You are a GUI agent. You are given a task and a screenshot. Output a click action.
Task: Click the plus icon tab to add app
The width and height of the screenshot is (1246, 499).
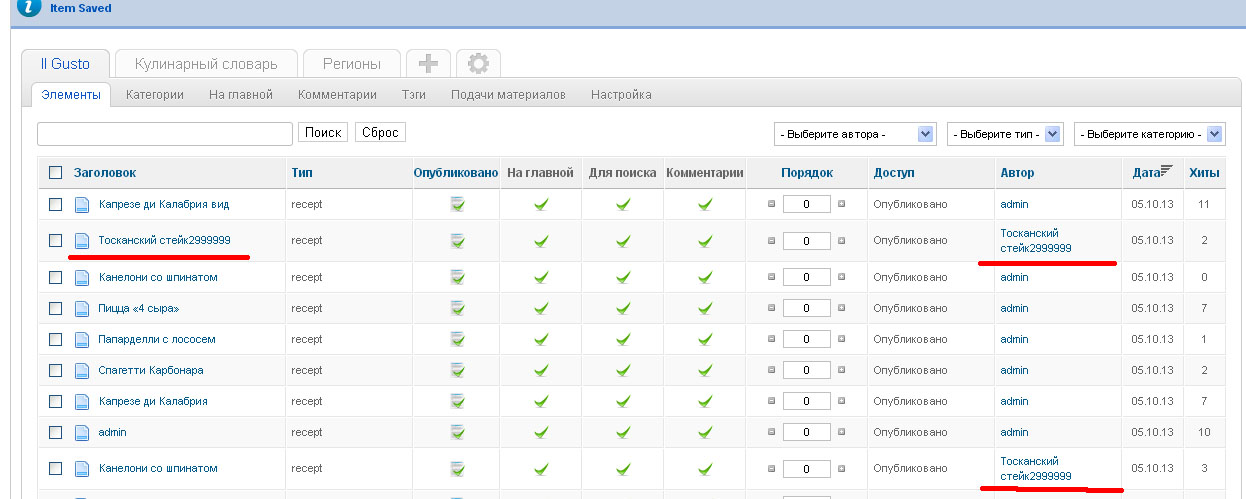pyautogui.click(x=428, y=64)
